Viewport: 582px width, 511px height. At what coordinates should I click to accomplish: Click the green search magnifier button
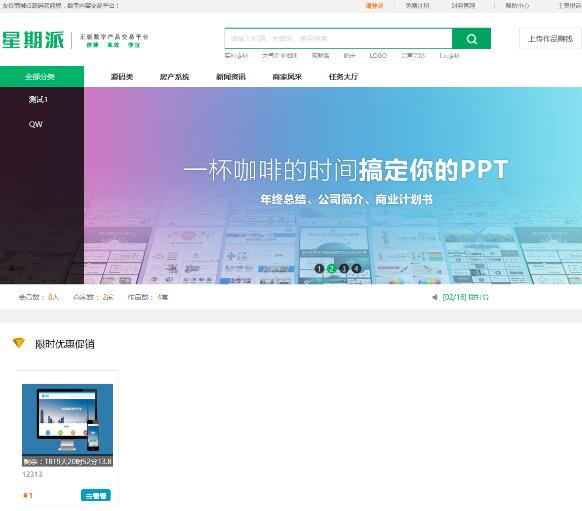[x=471, y=39]
